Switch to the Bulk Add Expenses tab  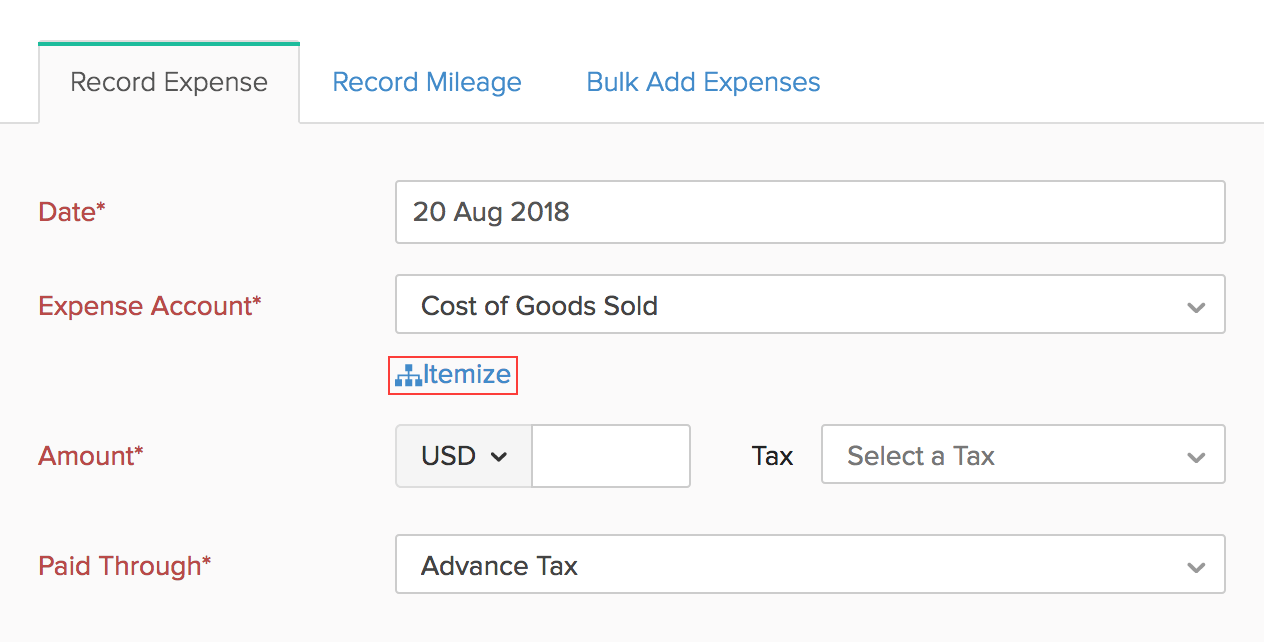702,82
